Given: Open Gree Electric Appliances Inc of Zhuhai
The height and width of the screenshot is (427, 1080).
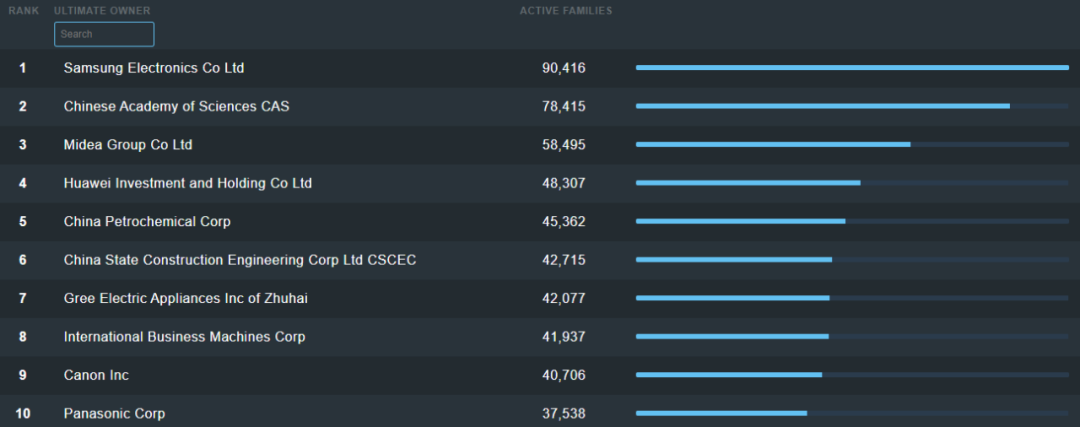Looking at the screenshot, I should [x=185, y=299].
